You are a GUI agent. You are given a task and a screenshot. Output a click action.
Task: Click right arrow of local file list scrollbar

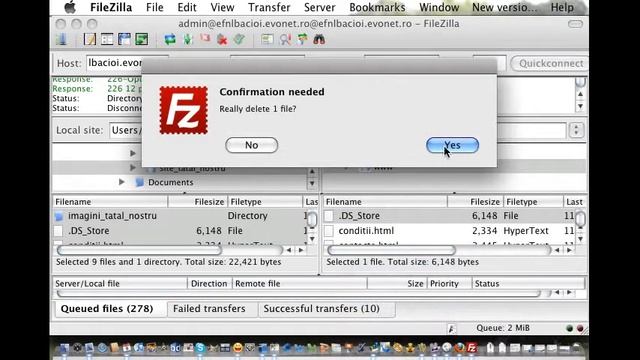(x=301, y=250)
